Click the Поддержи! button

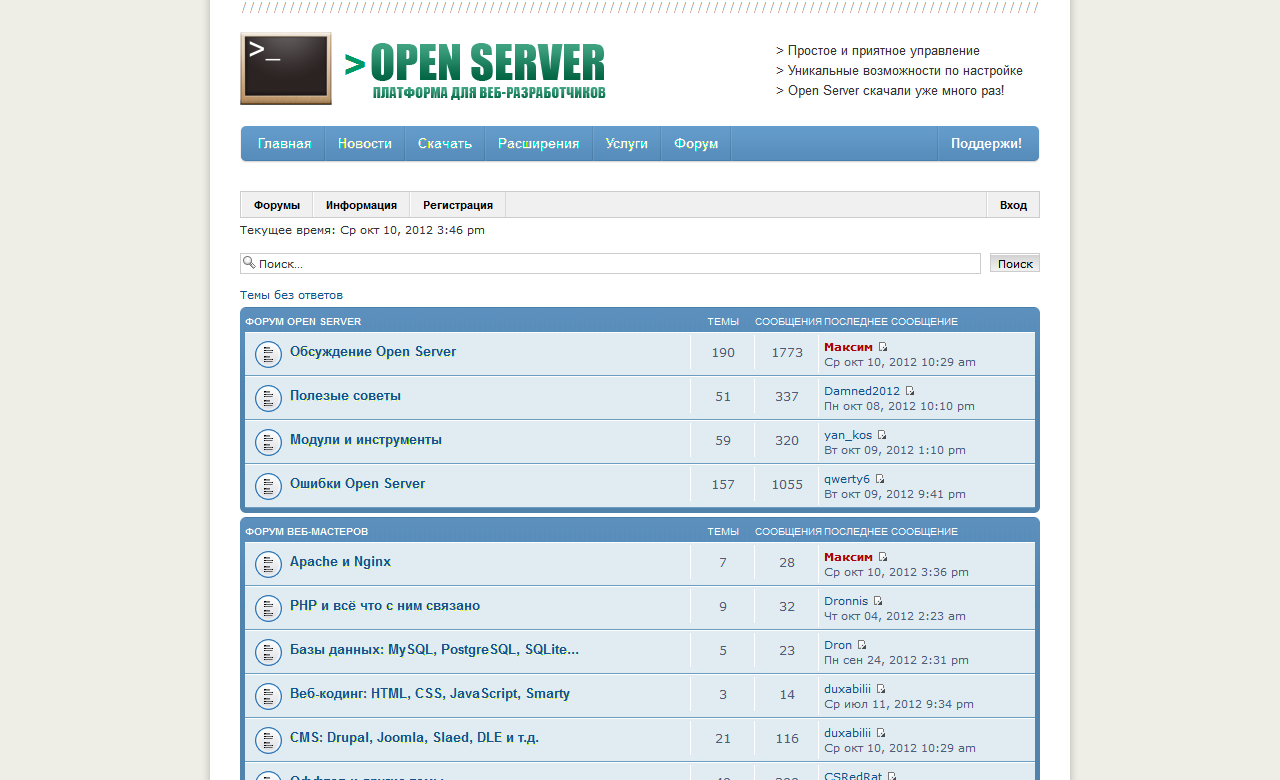[986, 143]
